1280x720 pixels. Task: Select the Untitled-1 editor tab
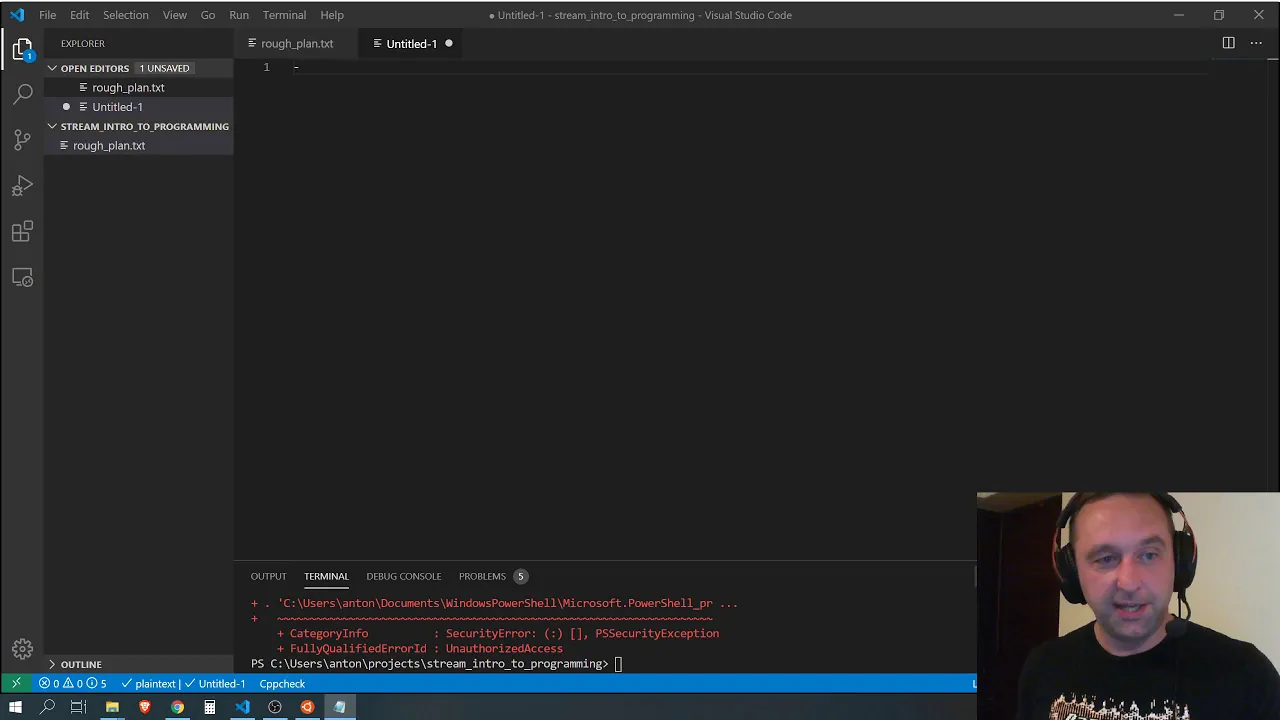[411, 44]
